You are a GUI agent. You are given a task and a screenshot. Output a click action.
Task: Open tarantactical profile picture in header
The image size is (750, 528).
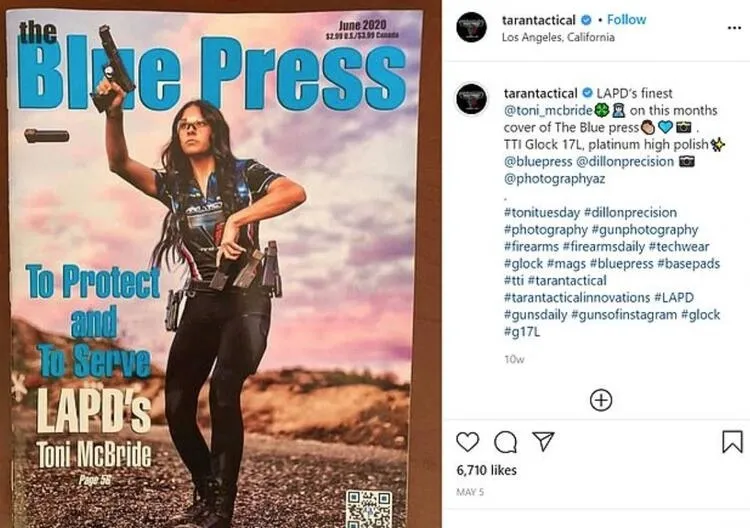click(471, 27)
